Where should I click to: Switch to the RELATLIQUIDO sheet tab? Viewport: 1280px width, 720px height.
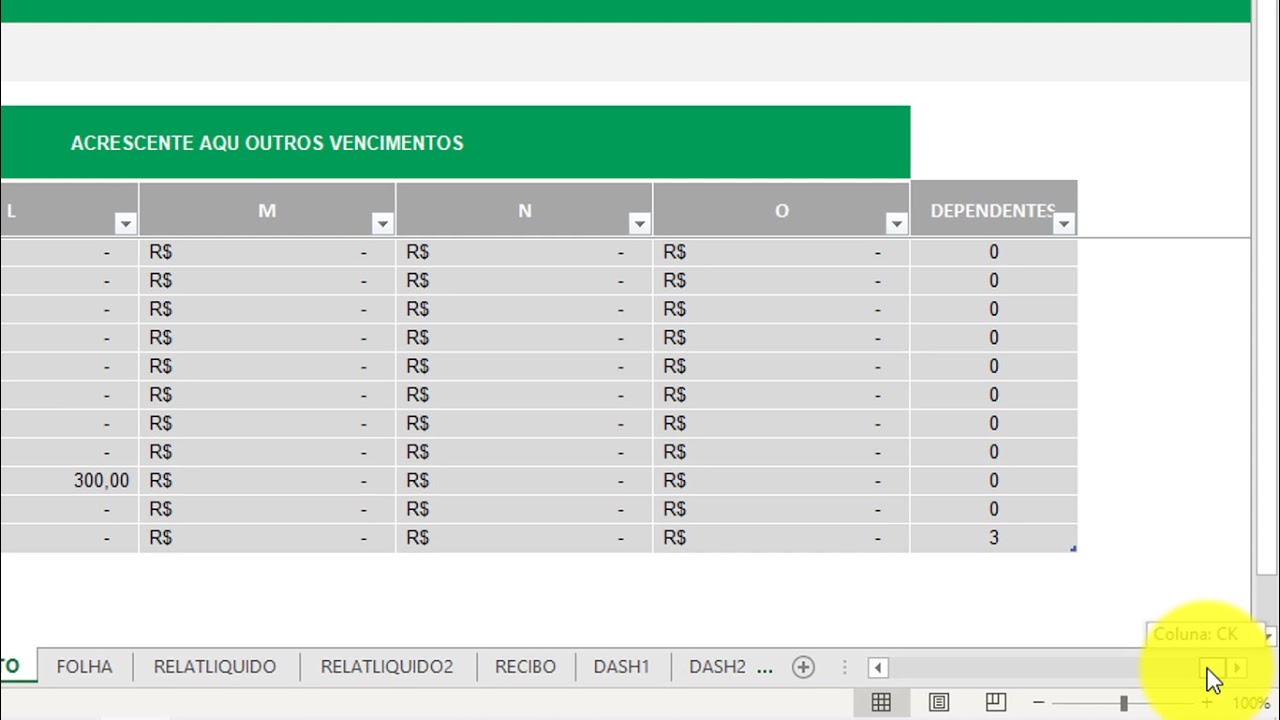tap(215, 667)
